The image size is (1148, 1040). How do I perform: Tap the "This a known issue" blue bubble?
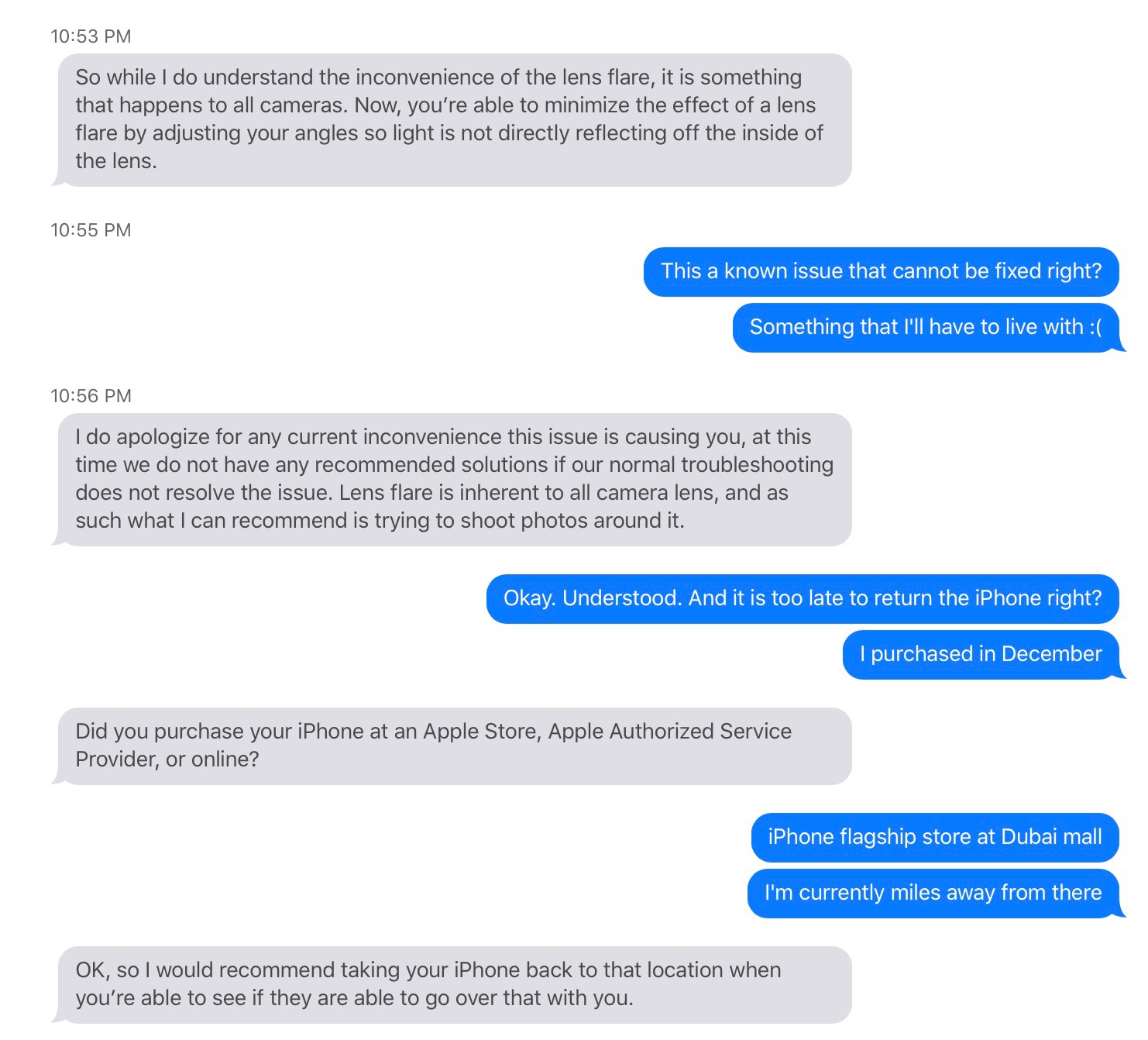coord(881,271)
